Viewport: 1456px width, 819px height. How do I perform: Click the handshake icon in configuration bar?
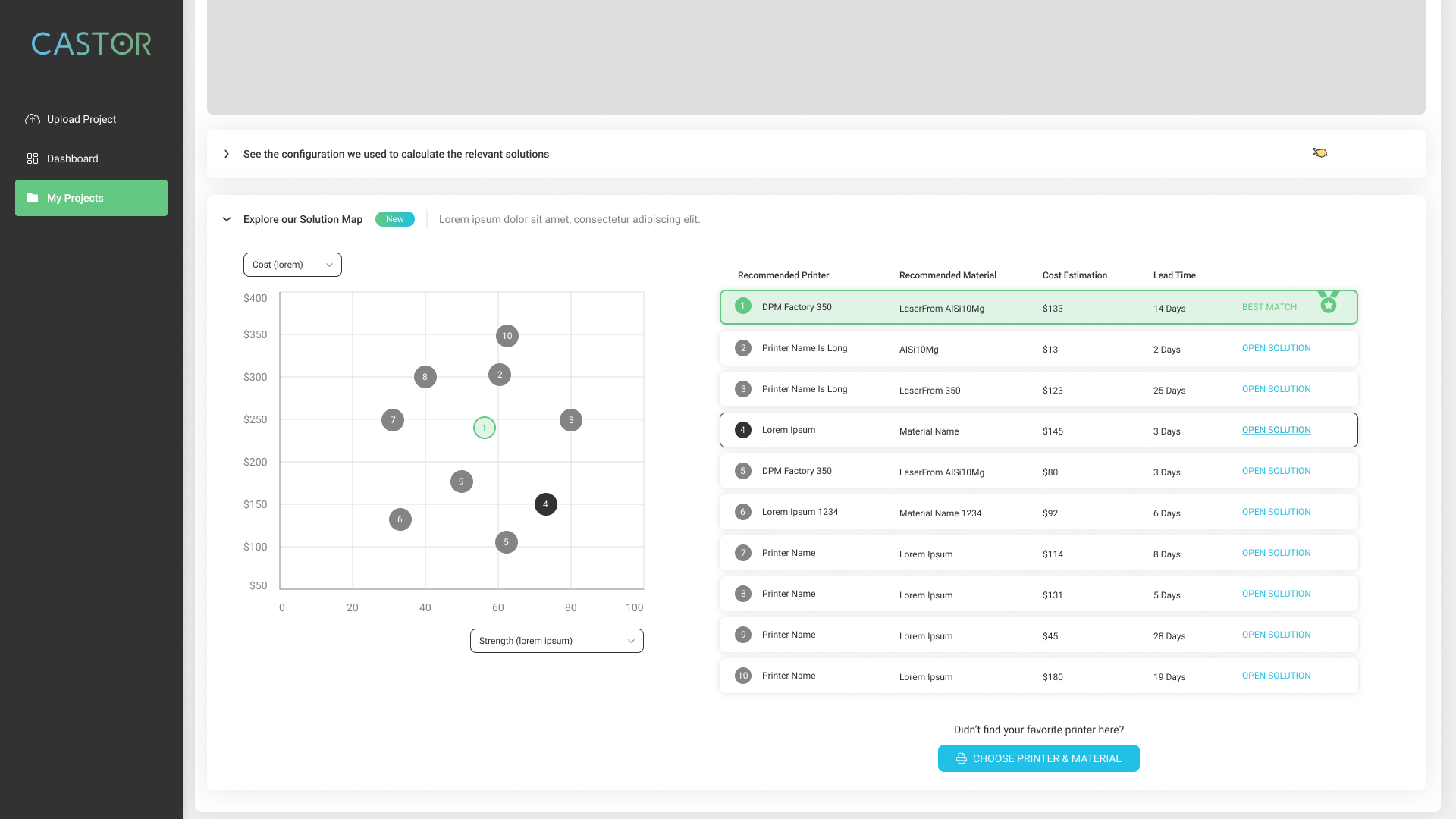[x=1320, y=153]
